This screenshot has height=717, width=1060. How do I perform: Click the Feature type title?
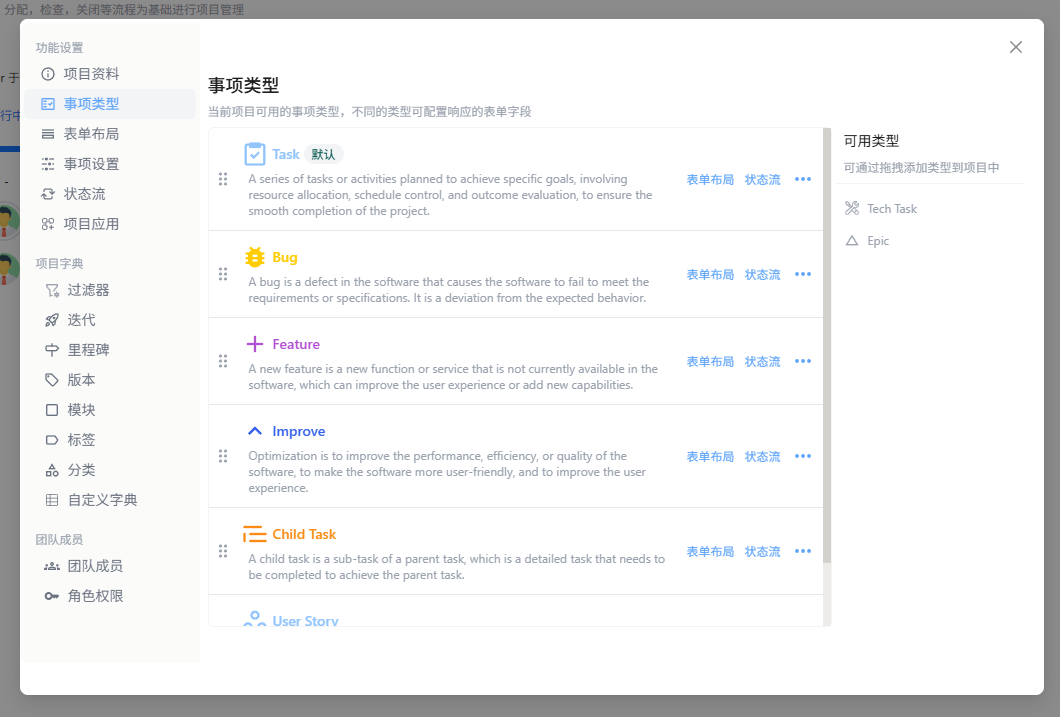click(296, 345)
